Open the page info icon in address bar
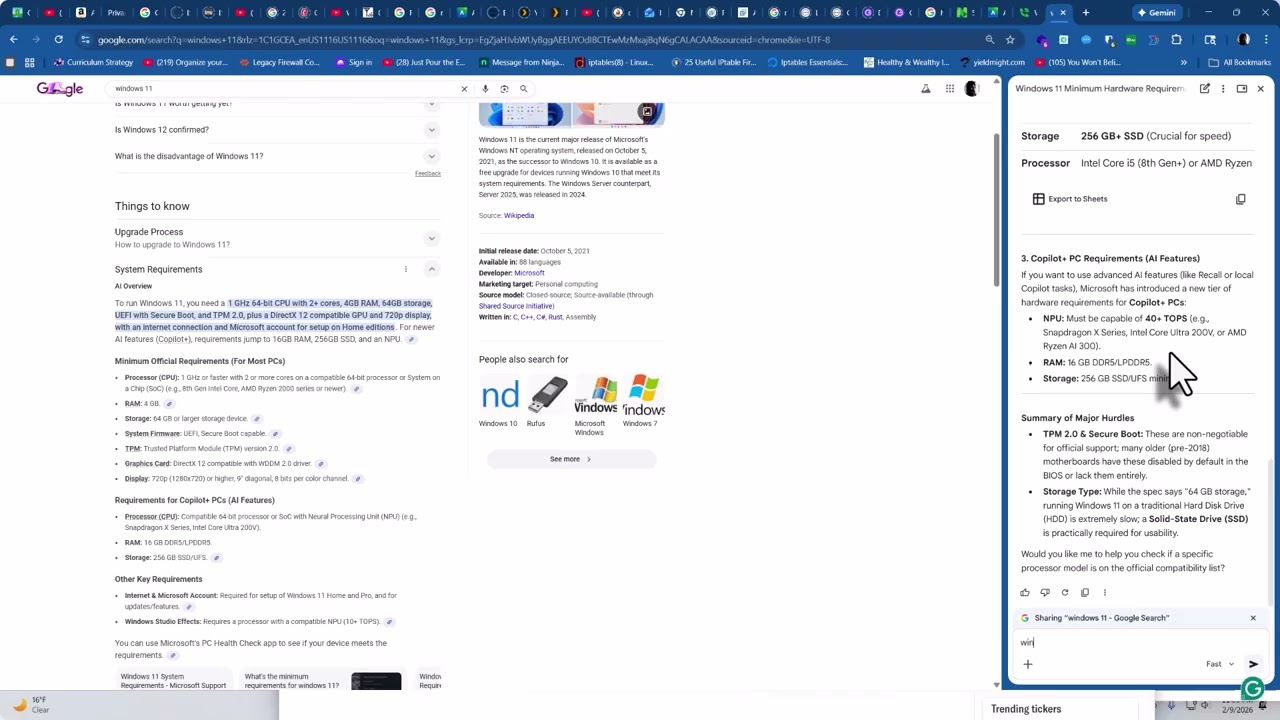1280x720 pixels. (x=86, y=40)
